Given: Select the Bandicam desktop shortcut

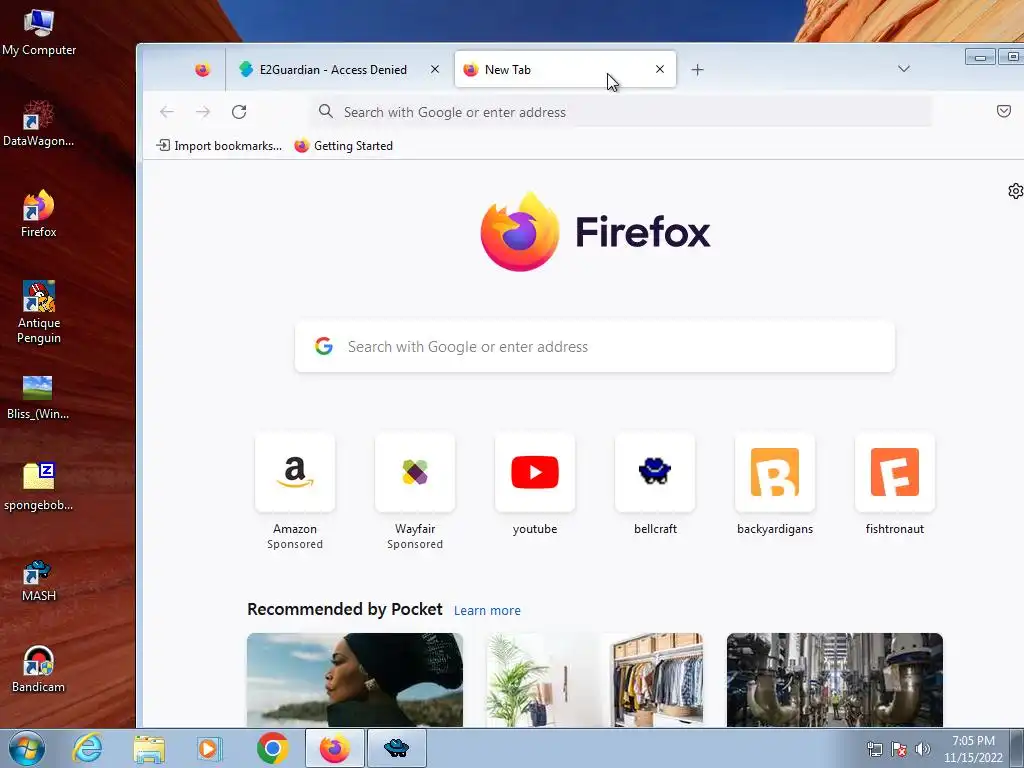Looking at the screenshot, I should (x=38, y=669).
